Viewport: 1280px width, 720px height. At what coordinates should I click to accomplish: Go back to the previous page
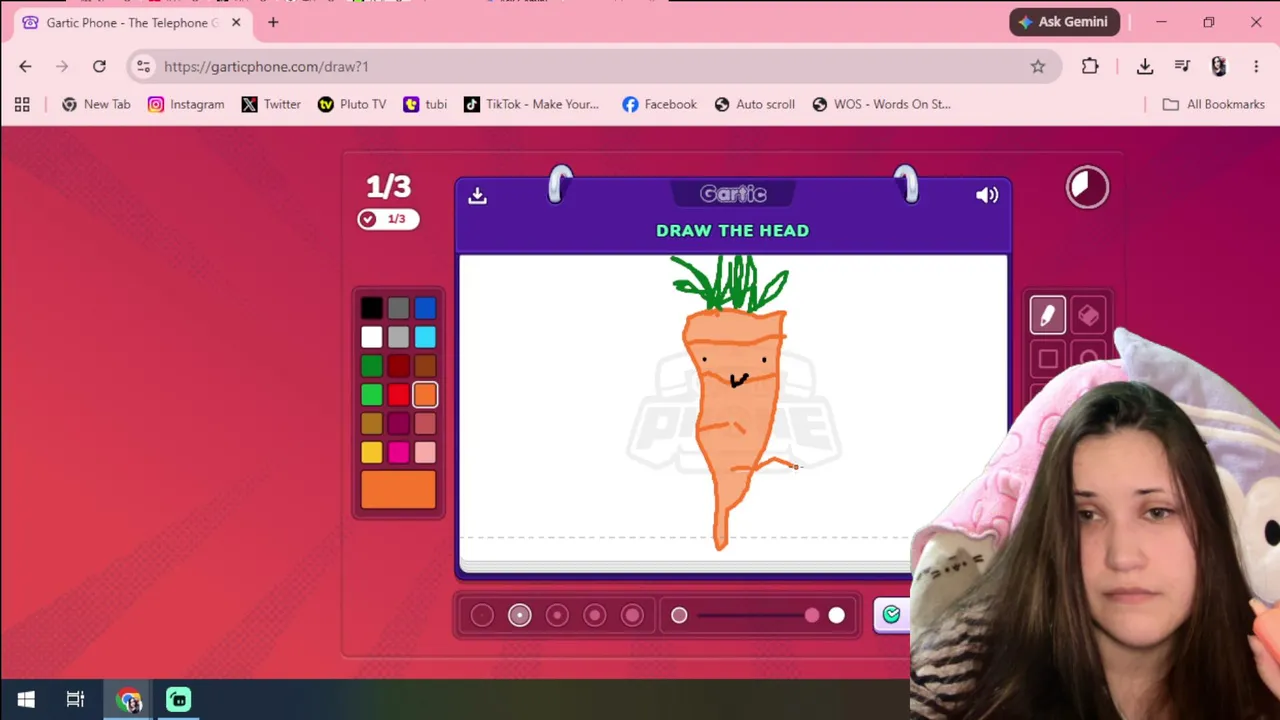(x=25, y=66)
